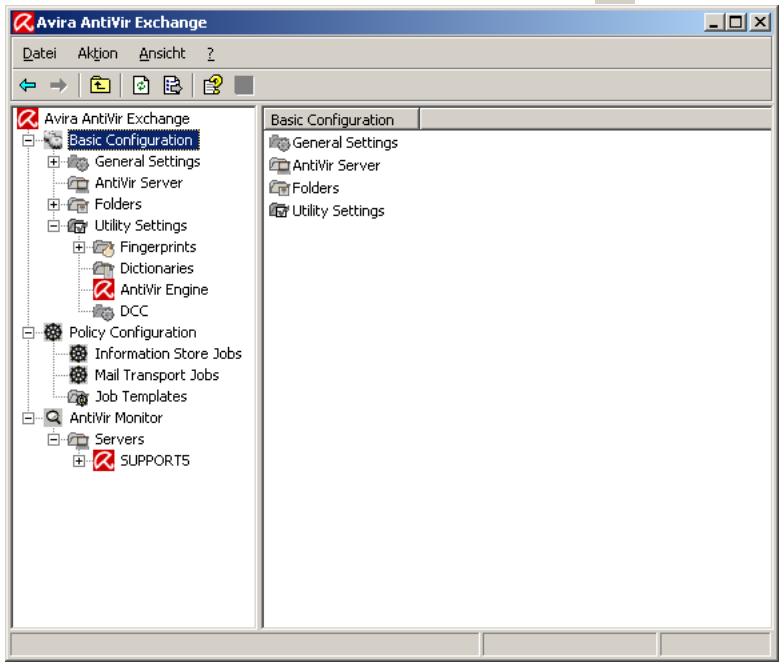The height and width of the screenshot is (664, 784).
Task: Click the Avira icon beside SUPPORT5
Action: [x=104, y=460]
